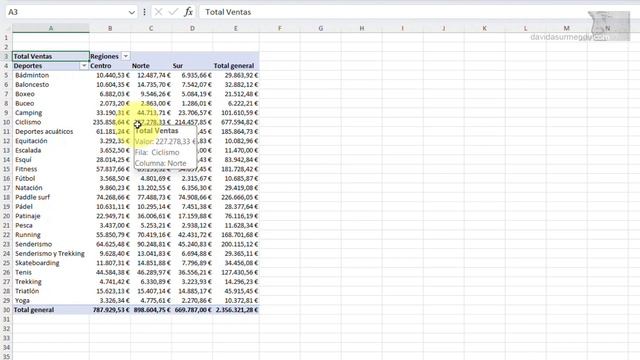Screen dimensions: 640x360
Task: Select the Buceo row label
Action: coord(24,103)
